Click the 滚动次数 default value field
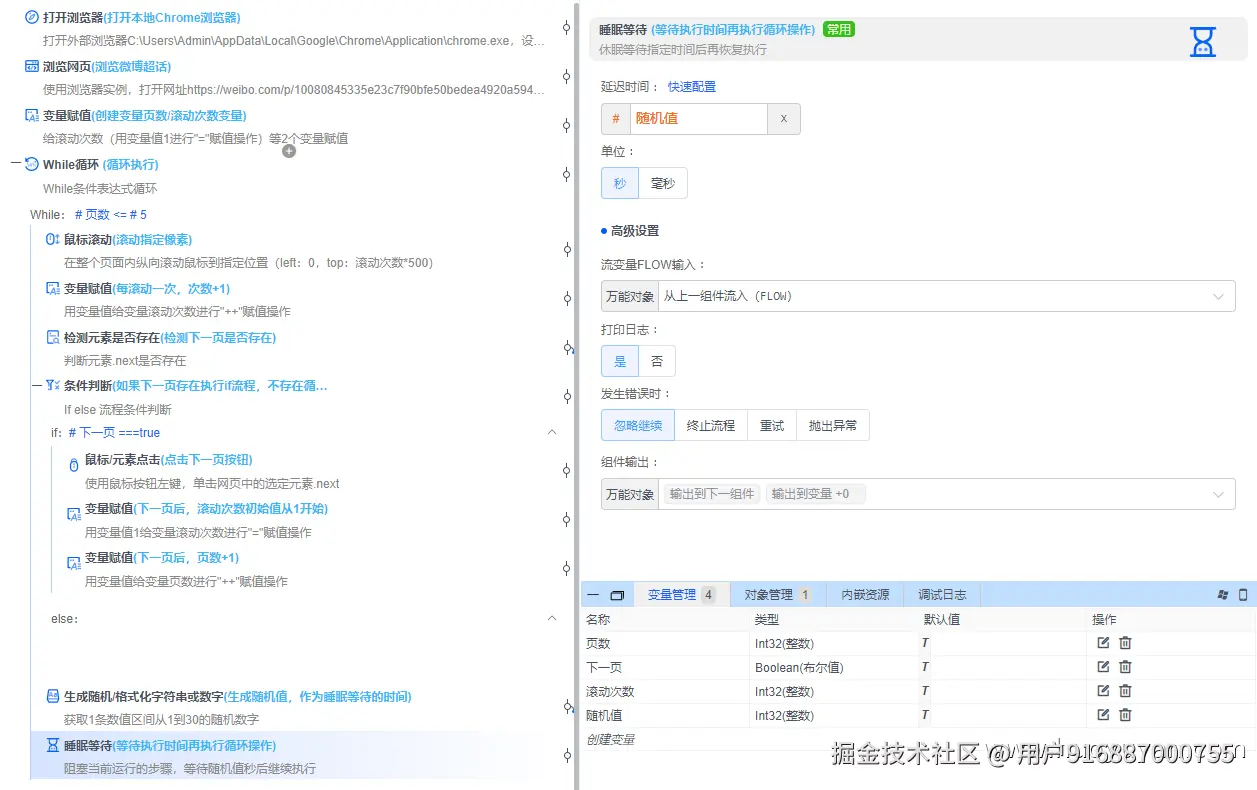Screen dimensions: 1257x790 [1003, 691]
